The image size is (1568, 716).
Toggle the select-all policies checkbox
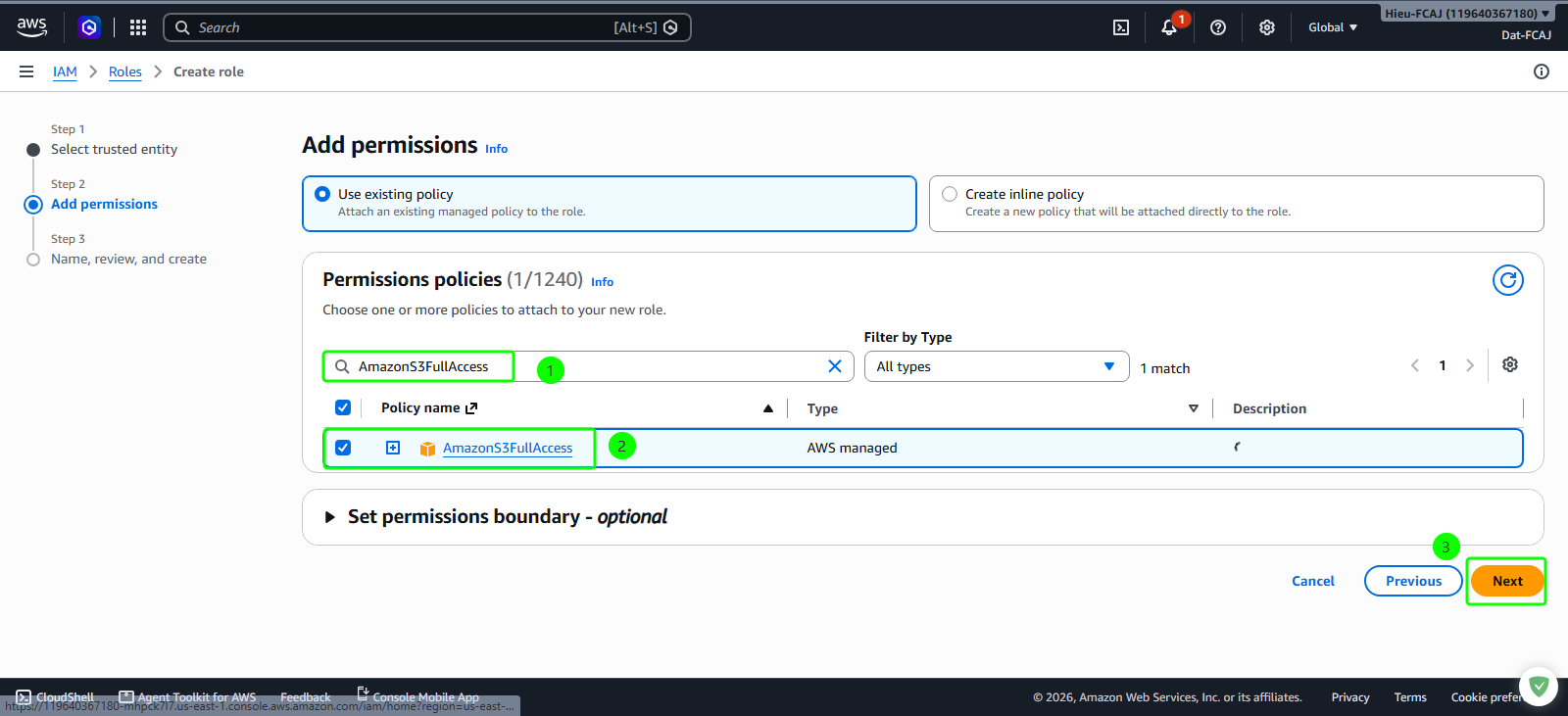tap(343, 407)
